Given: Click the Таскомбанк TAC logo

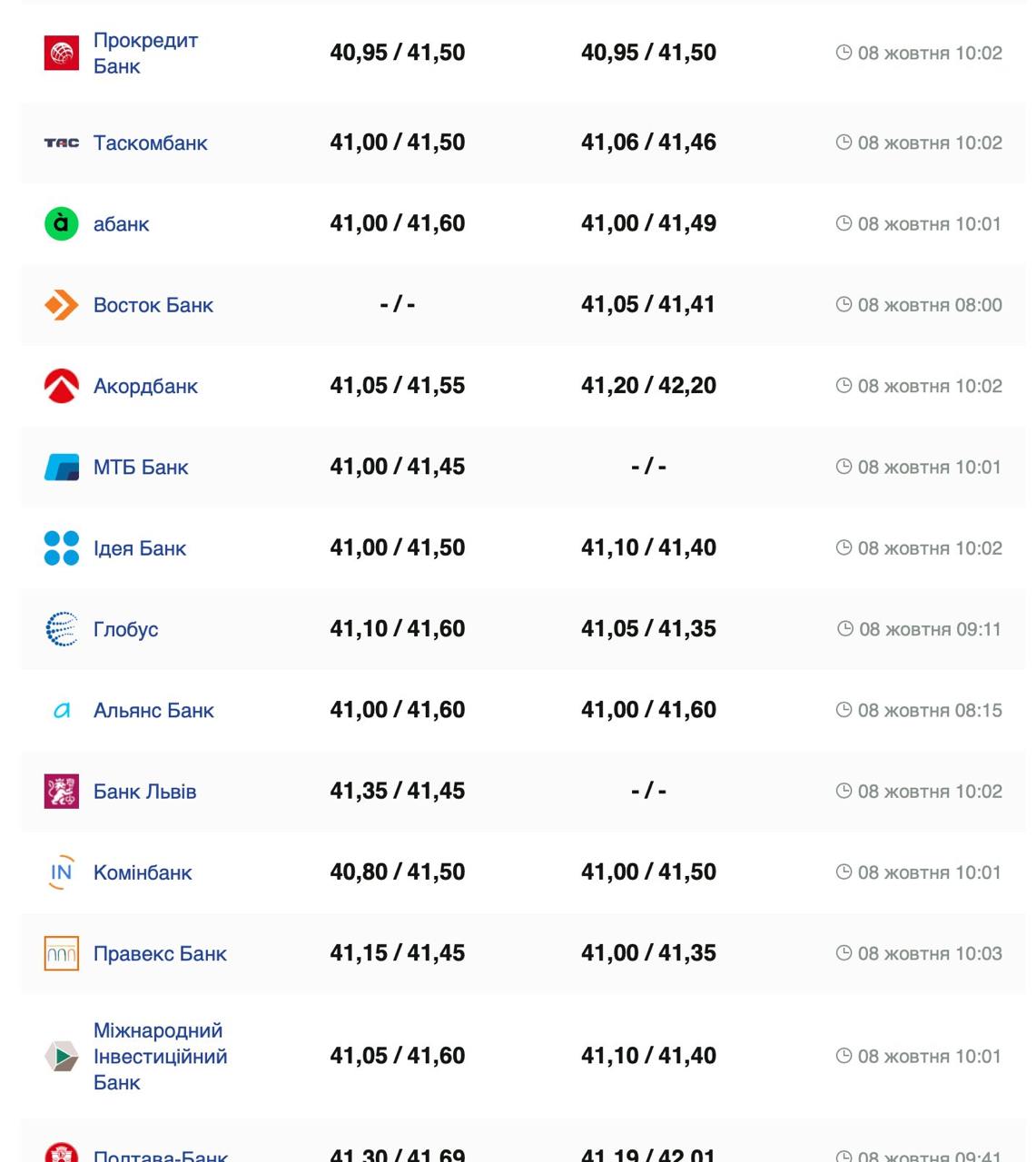Looking at the screenshot, I should (x=62, y=143).
